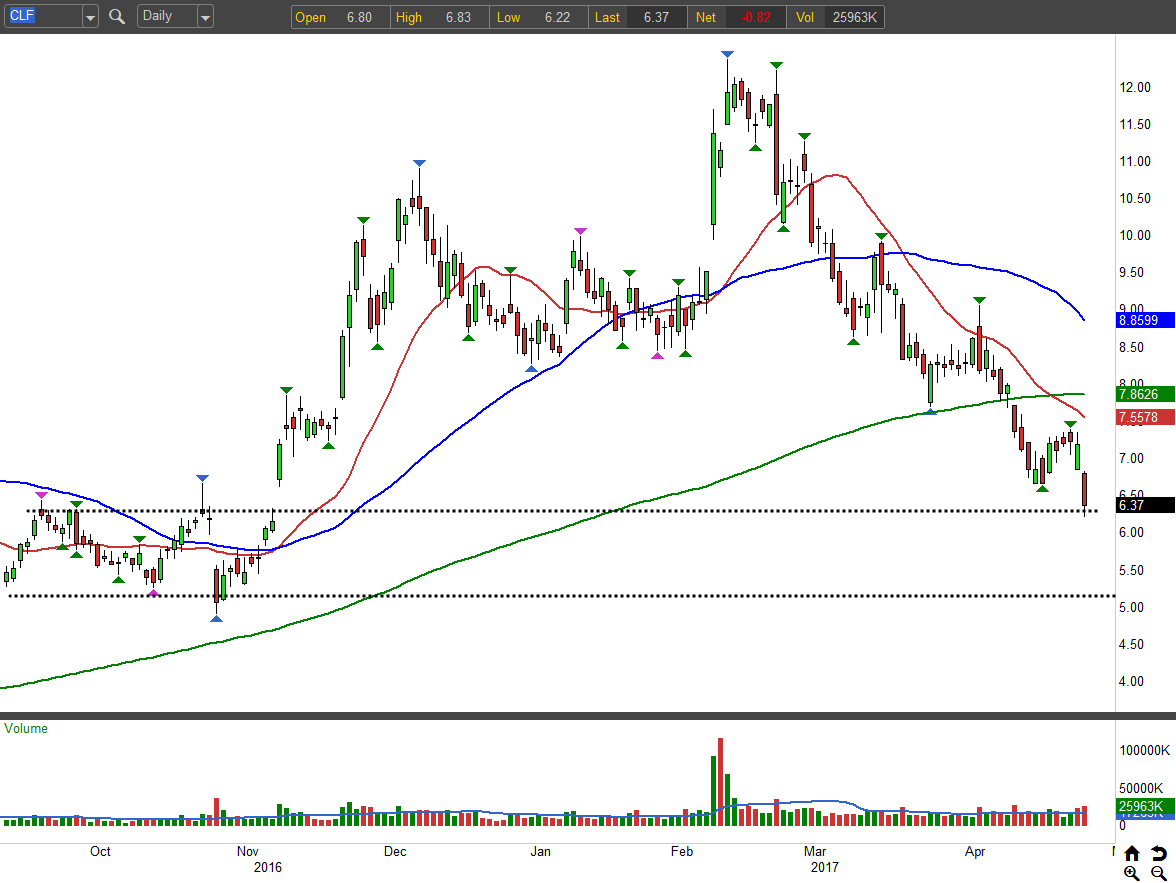The width and height of the screenshot is (1176, 883).
Task: Click the green 7.8626 moving average label
Action: [1144, 394]
